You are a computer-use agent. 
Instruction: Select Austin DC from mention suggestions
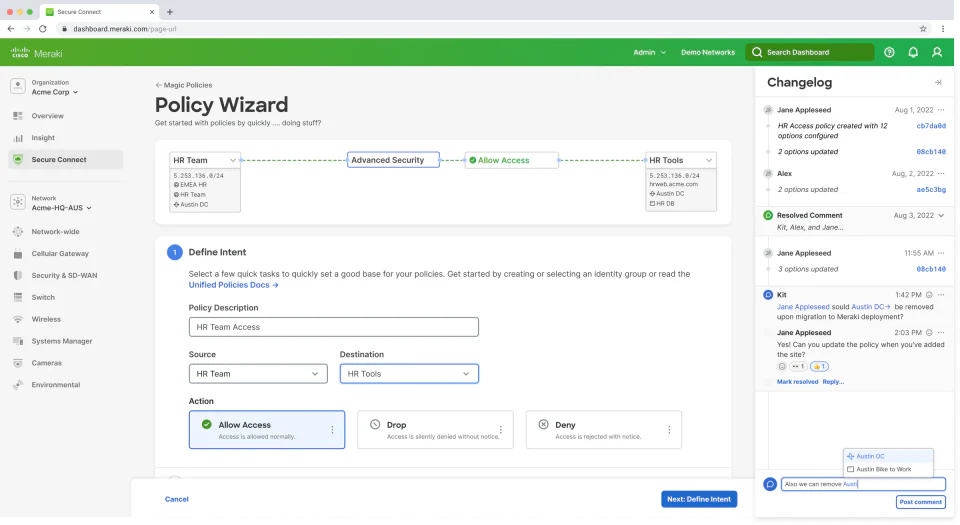click(x=888, y=456)
